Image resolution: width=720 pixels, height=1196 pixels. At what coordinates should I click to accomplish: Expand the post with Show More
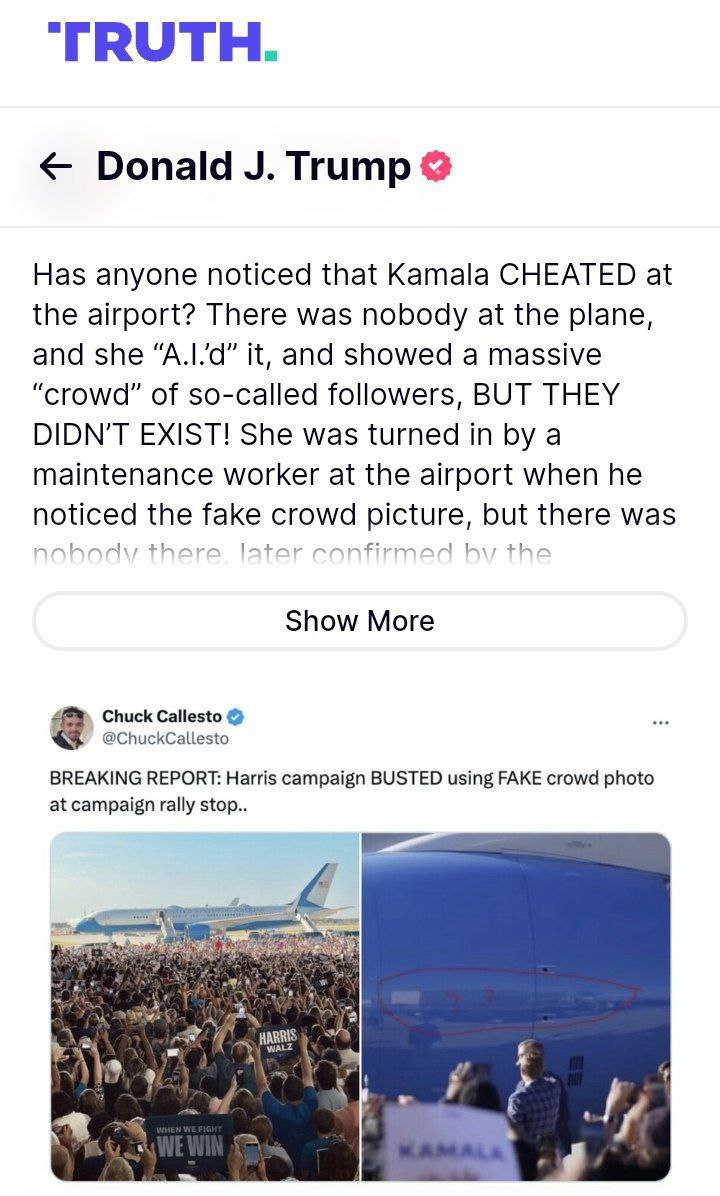(360, 621)
